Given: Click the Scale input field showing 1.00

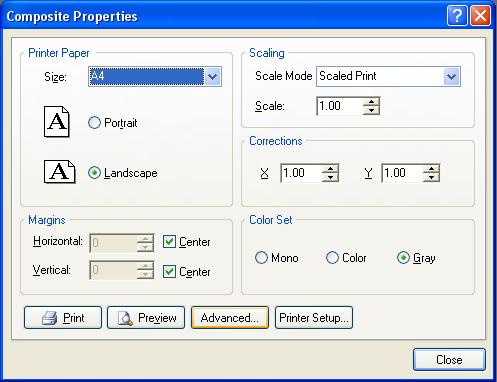Looking at the screenshot, I should (340, 106).
